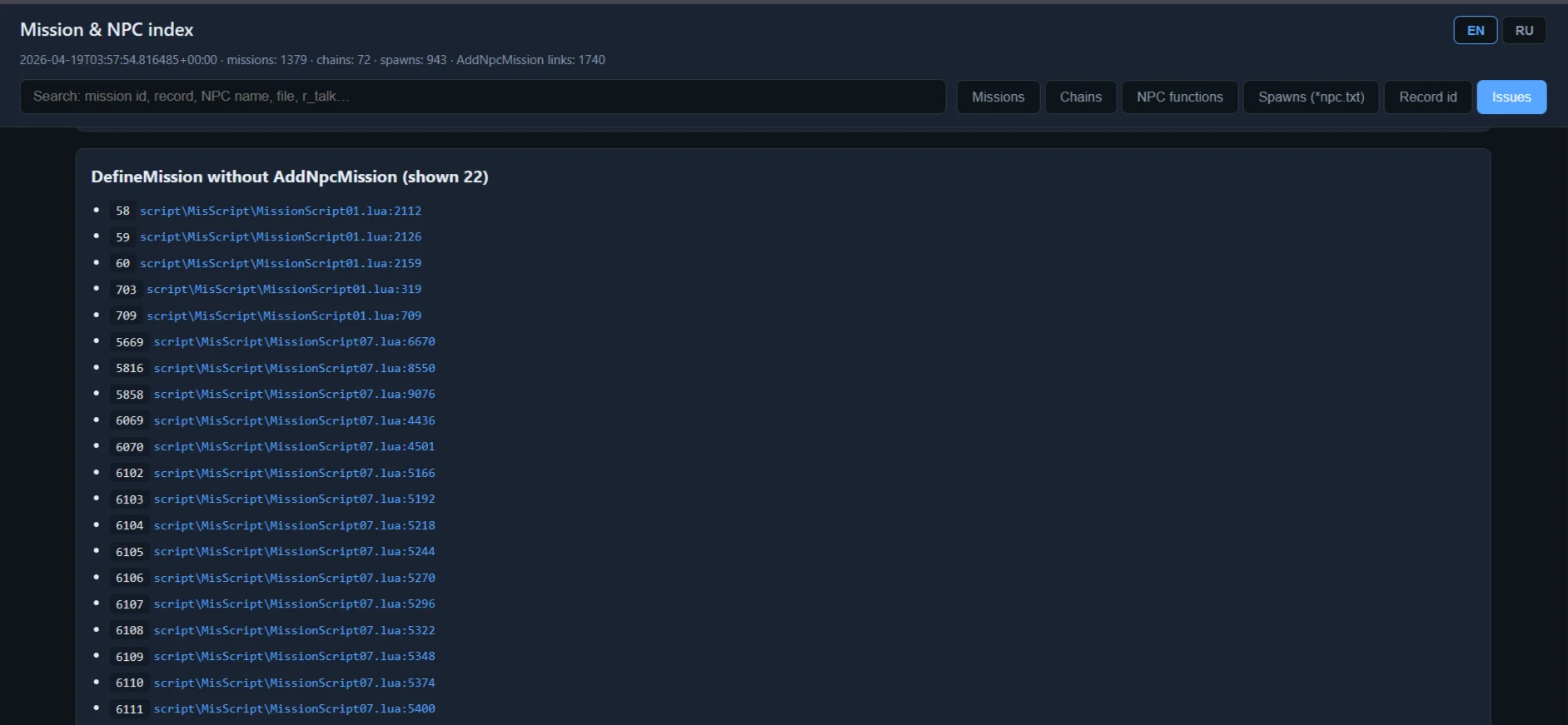Image resolution: width=1568 pixels, height=725 pixels.
Task: Switch language to RU
Action: (1524, 31)
